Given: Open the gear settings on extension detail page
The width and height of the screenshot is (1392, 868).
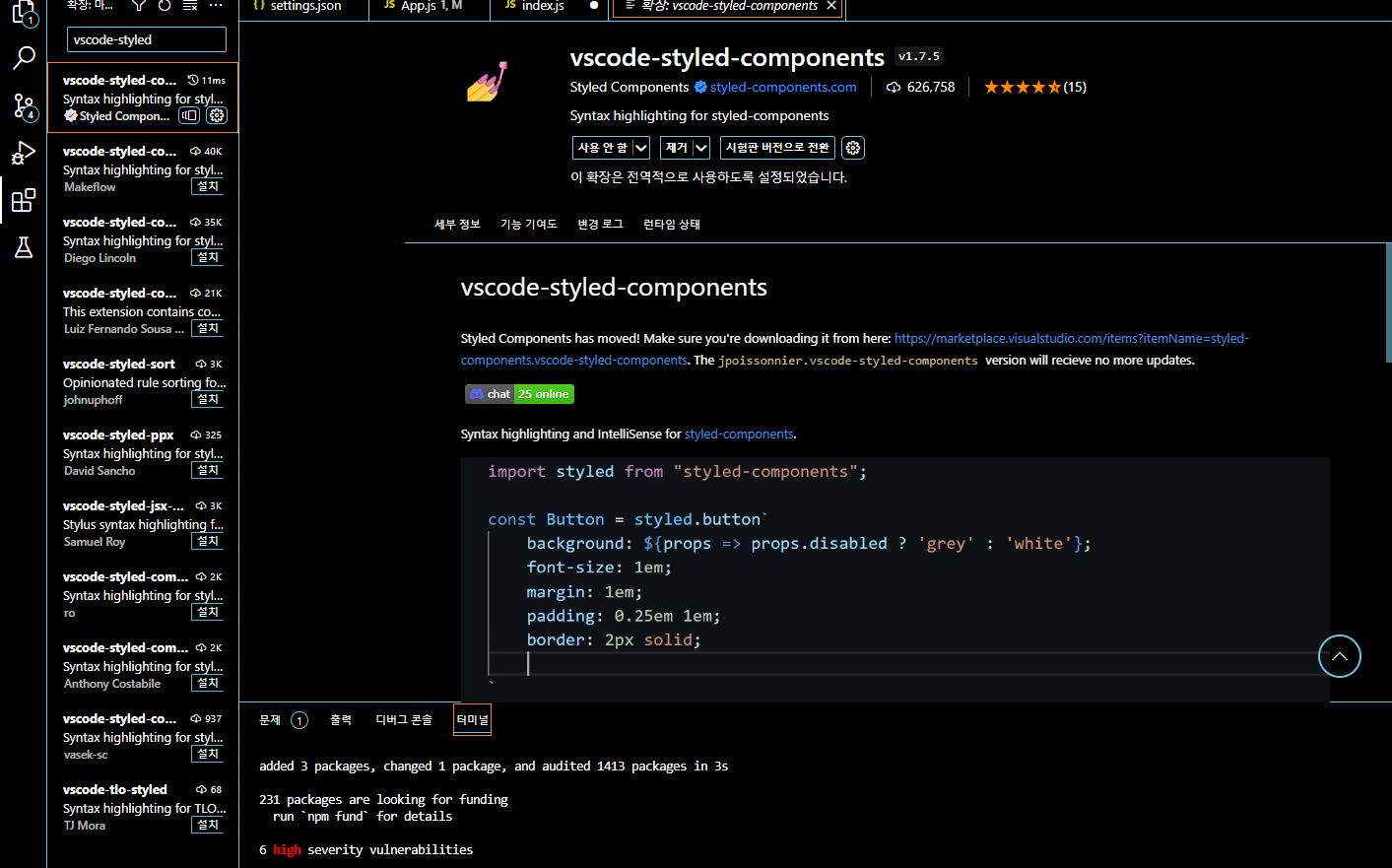Looking at the screenshot, I should click(x=853, y=148).
